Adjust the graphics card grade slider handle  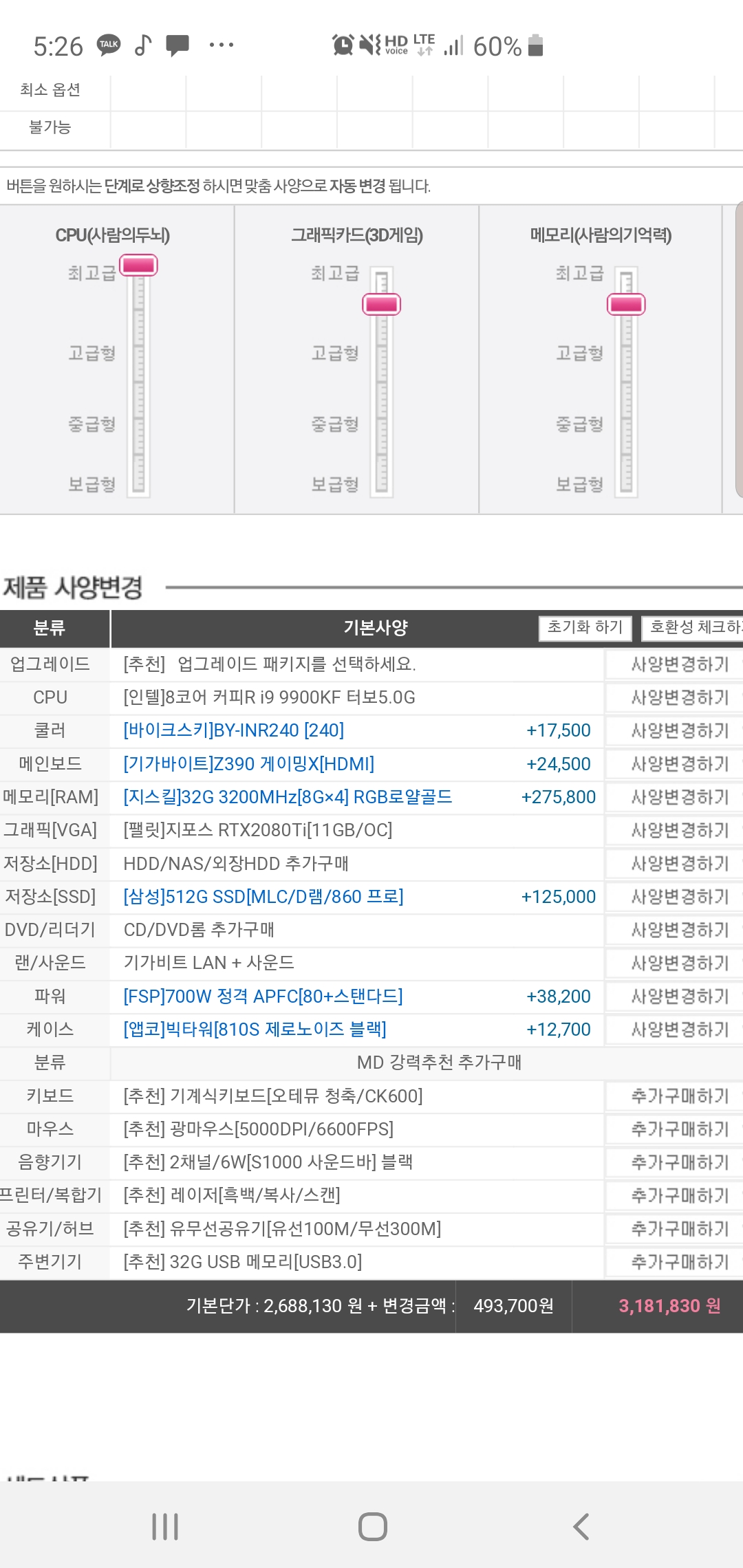[382, 304]
